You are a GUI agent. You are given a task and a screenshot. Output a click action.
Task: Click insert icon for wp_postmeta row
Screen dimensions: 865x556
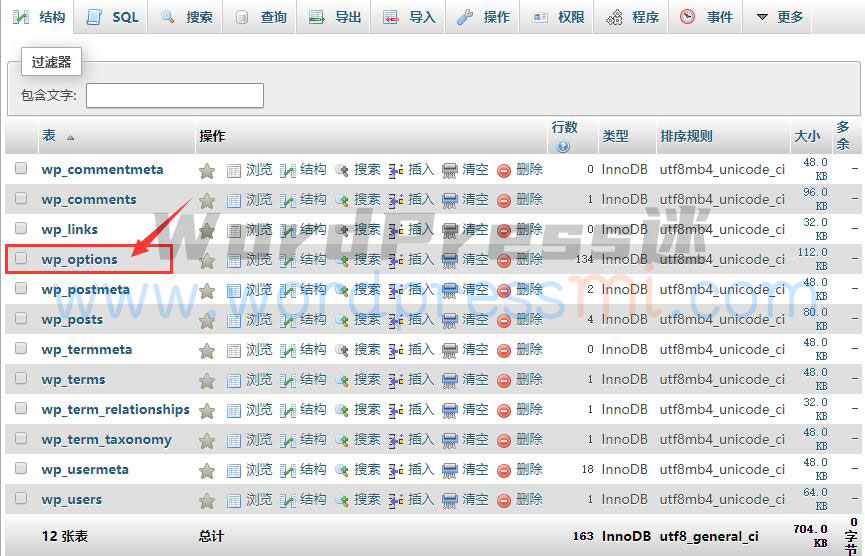[x=396, y=291]
